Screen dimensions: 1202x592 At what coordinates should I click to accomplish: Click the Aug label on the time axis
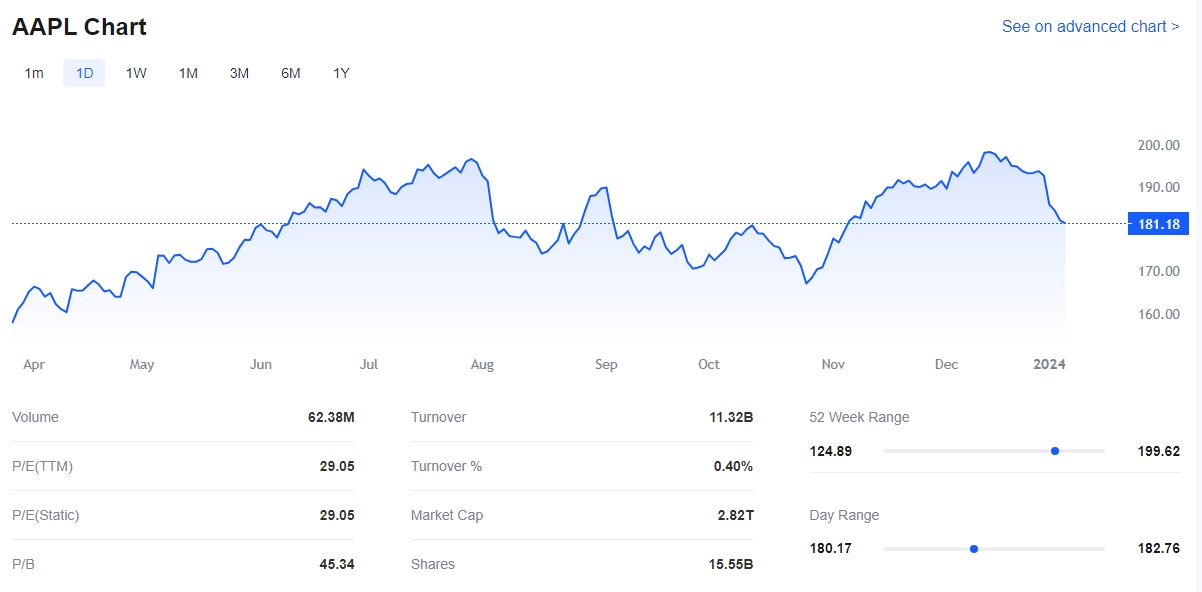pyautogui.click(x=482, y=364)
